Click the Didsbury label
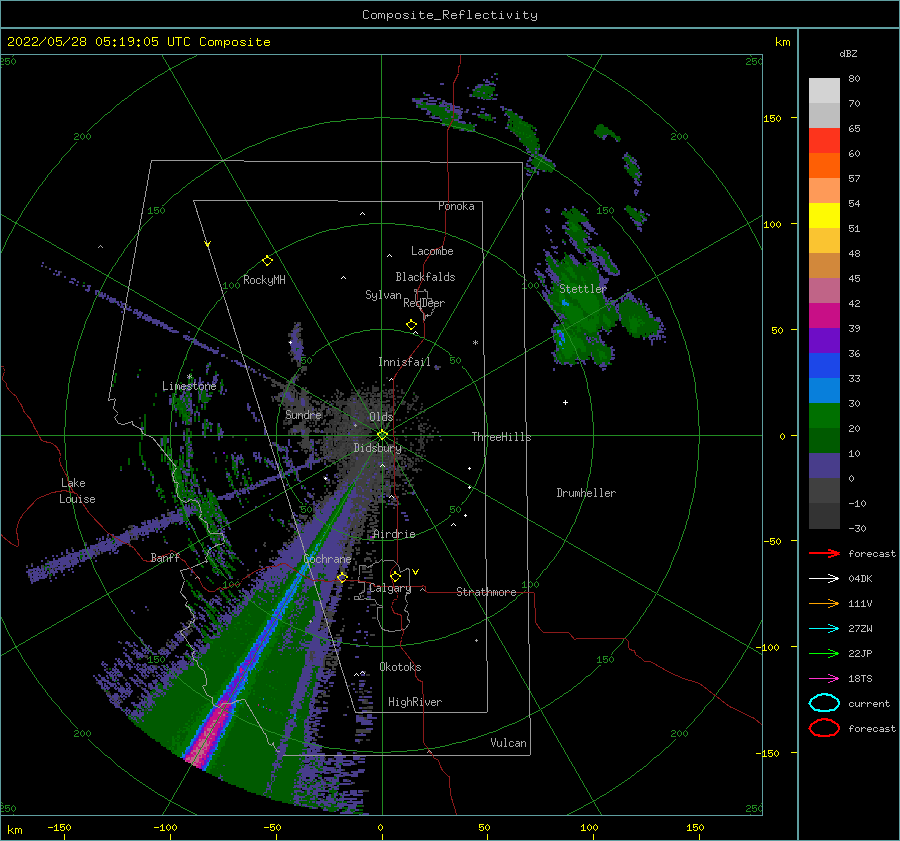The width and height of the screenshot is (900, 841). pos(377,448)
